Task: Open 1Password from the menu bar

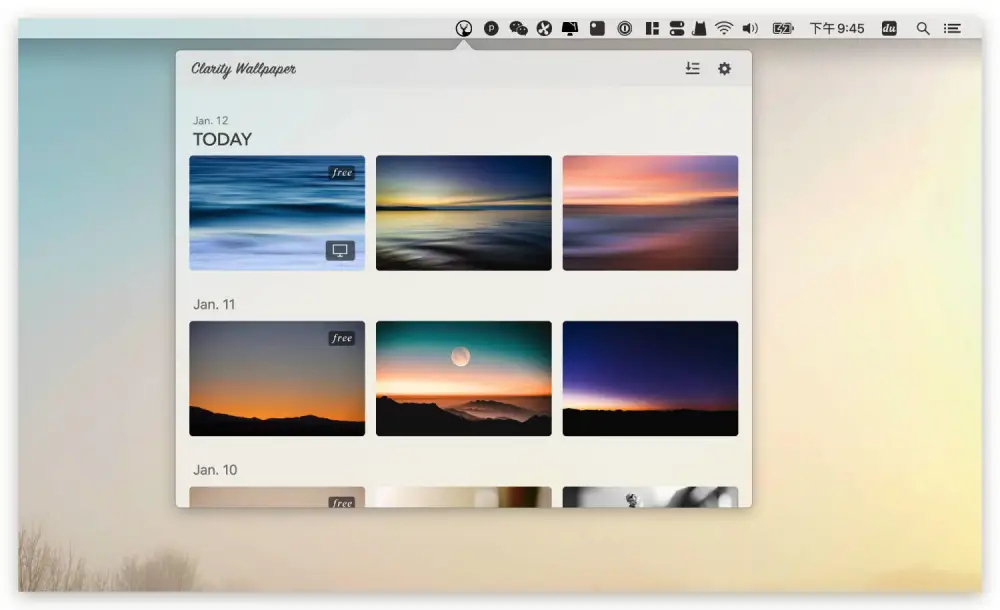Action: [x=624, y=28]
